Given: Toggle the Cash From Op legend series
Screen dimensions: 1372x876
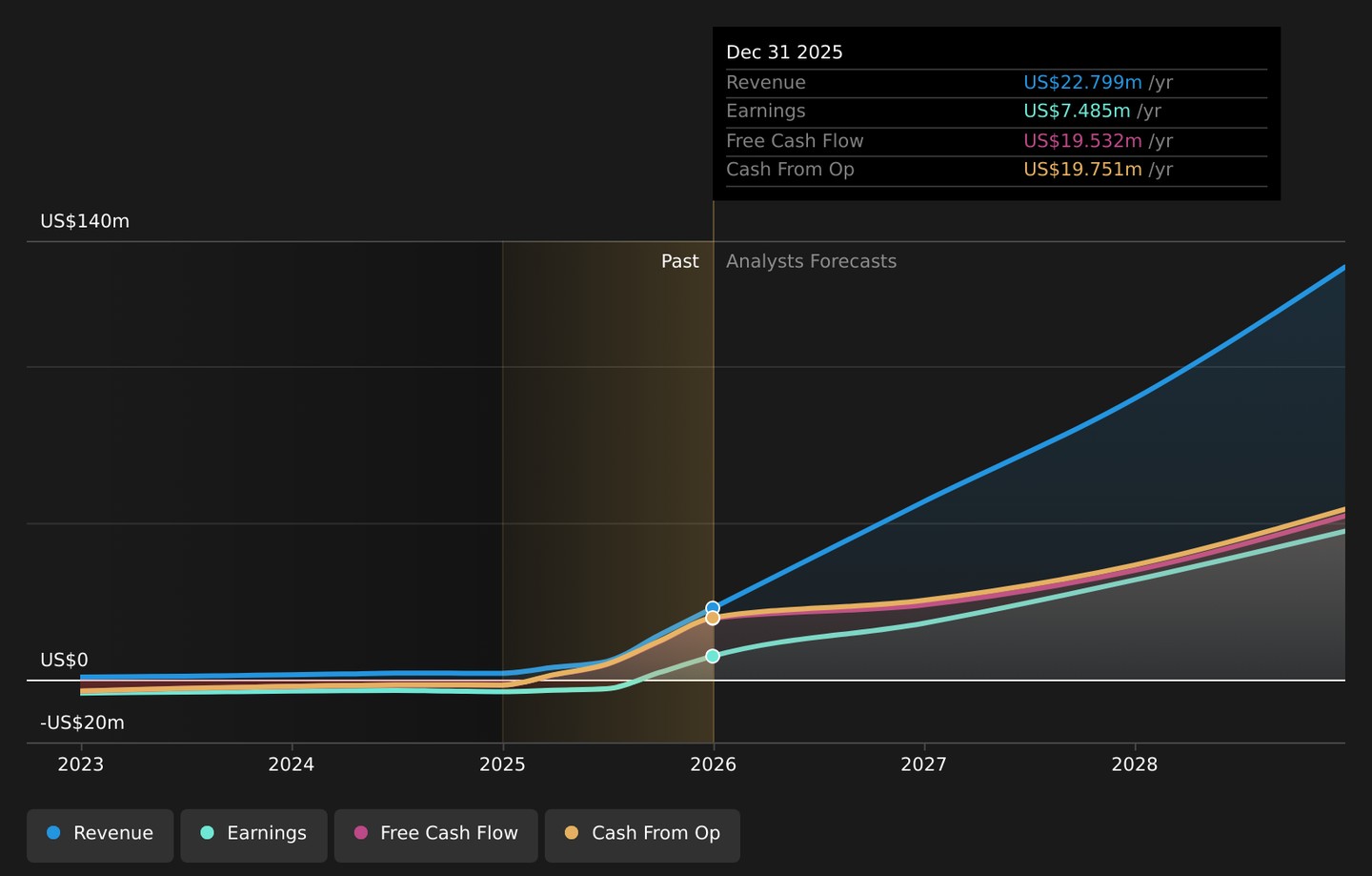Looking at the screenshot, I should [642, 835].
